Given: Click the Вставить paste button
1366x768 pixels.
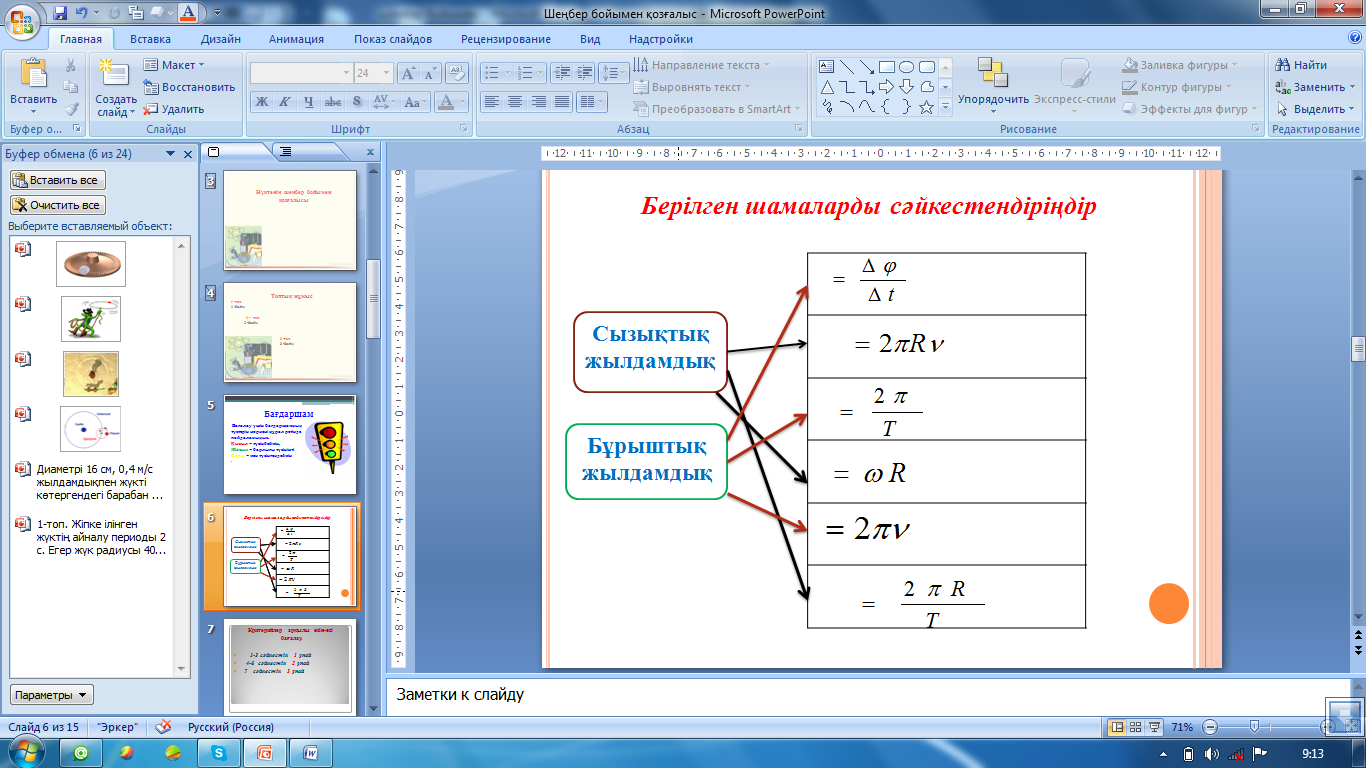Looking at the screenshot, I should (x=33, y=84).
